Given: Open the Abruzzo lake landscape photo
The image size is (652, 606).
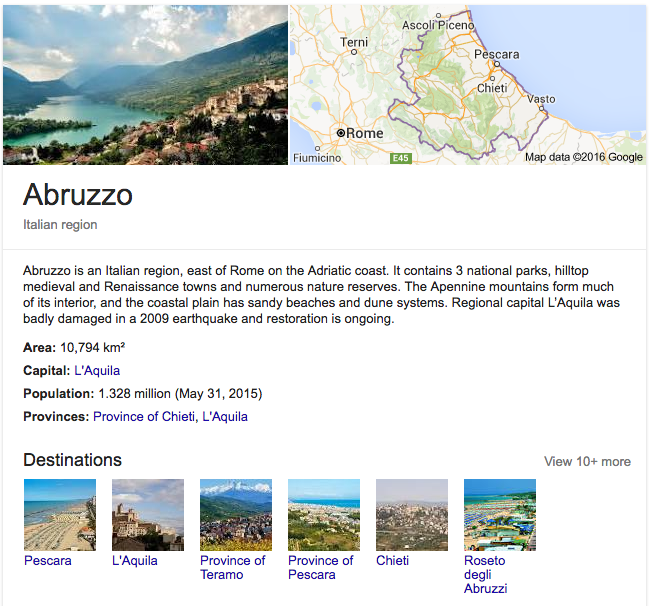Looking at the screenshot, I should coord(145,85).
